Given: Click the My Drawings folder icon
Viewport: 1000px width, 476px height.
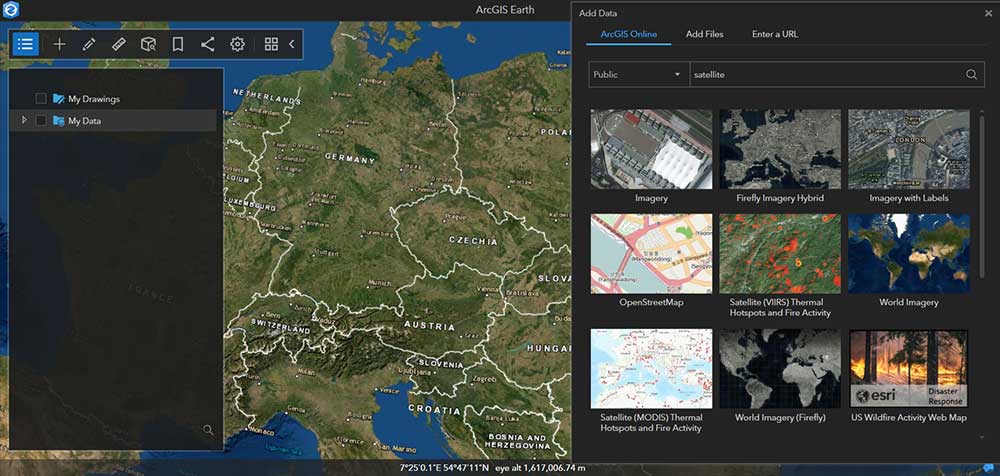Looking at the screenshot, I should pyautogui.click(x=59, y=98).
